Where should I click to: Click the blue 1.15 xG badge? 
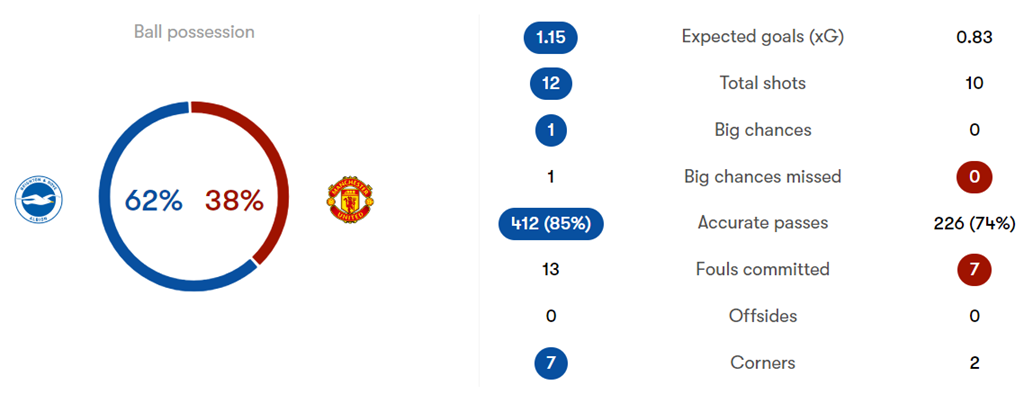click(x=550, y=37)
